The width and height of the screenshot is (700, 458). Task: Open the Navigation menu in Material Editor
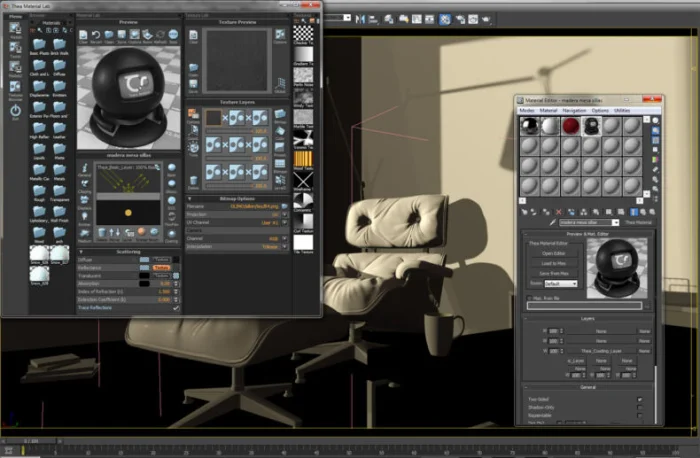point(574,110)
